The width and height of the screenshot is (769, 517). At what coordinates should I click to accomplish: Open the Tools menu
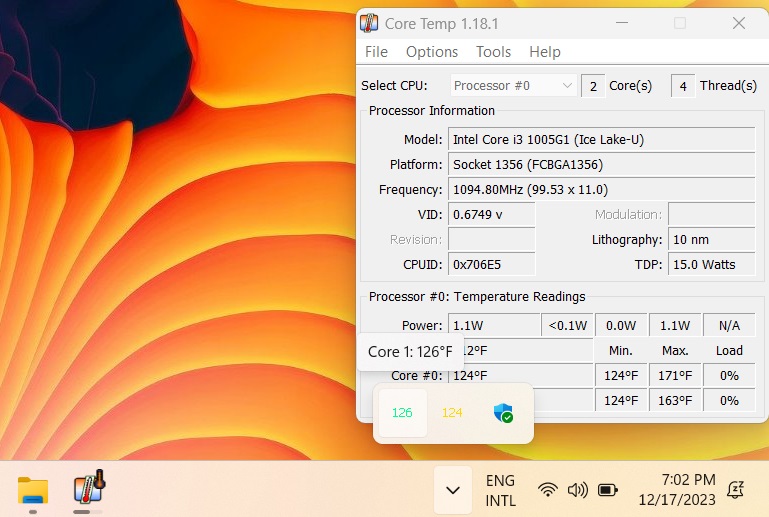(x=493, y=52)
